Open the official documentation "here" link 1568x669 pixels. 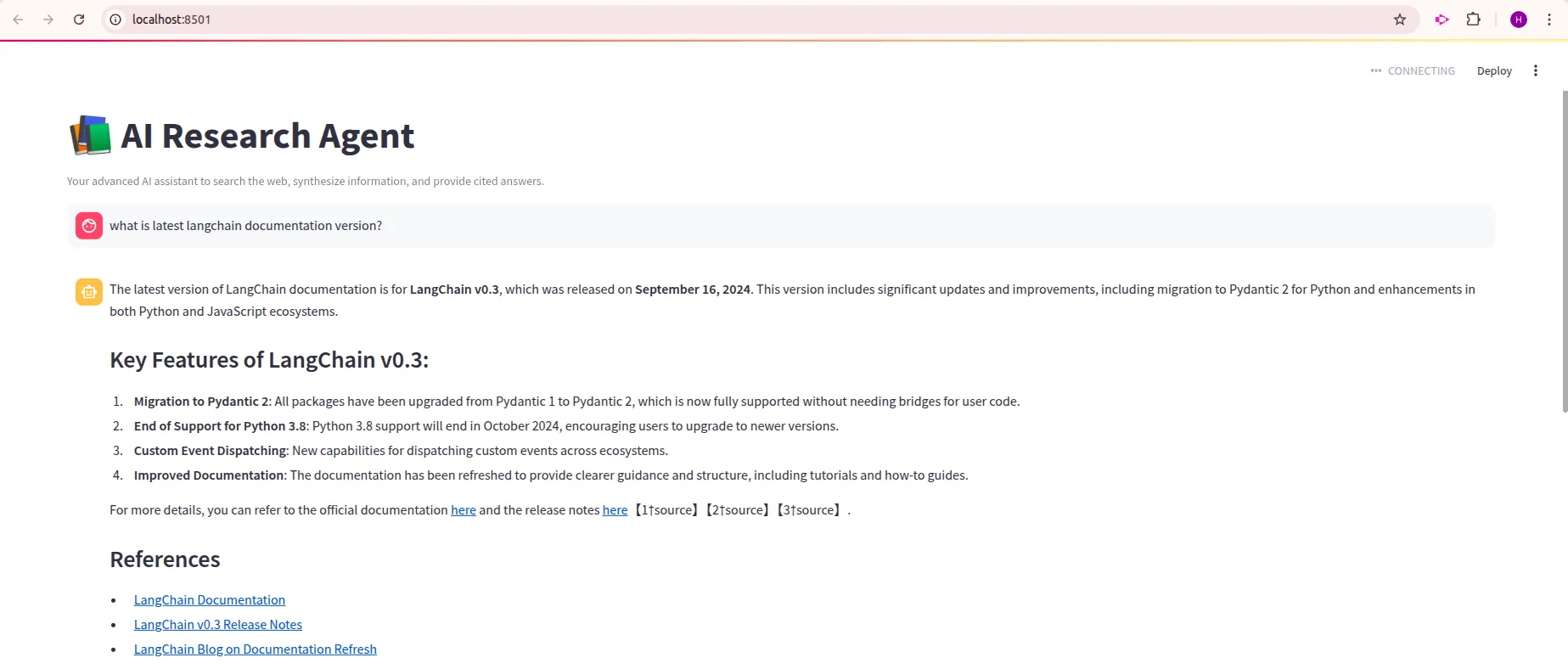464,510
